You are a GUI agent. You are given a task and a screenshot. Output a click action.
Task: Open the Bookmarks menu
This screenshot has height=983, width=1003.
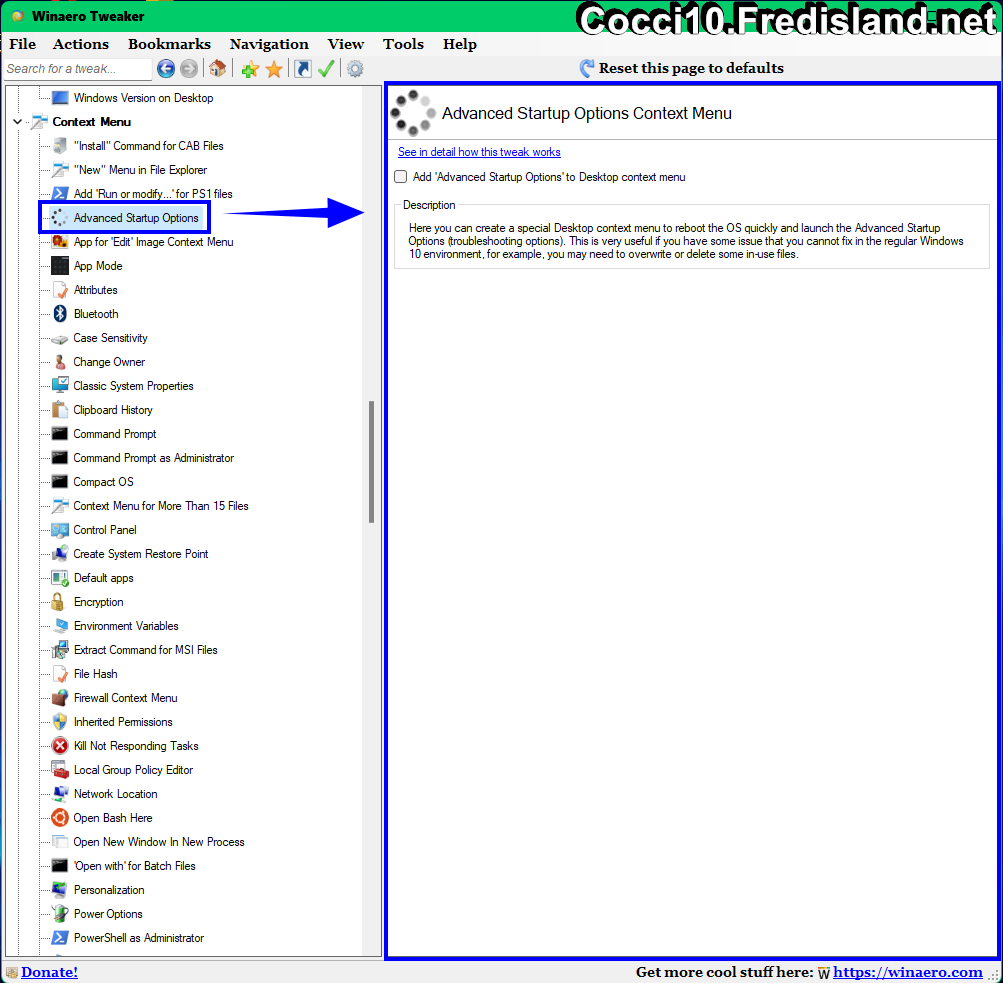pos(169,44)
